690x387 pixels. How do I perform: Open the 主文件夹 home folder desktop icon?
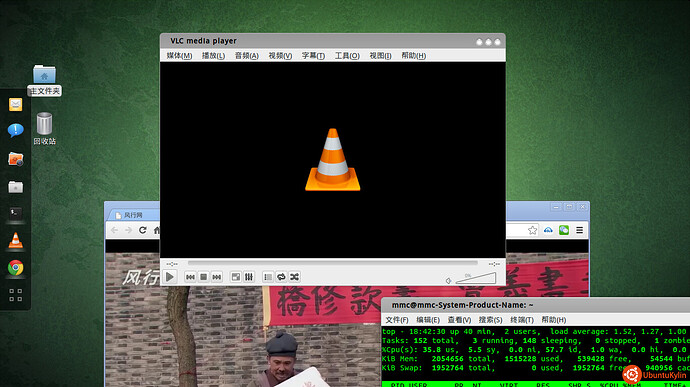click(44, 80)
